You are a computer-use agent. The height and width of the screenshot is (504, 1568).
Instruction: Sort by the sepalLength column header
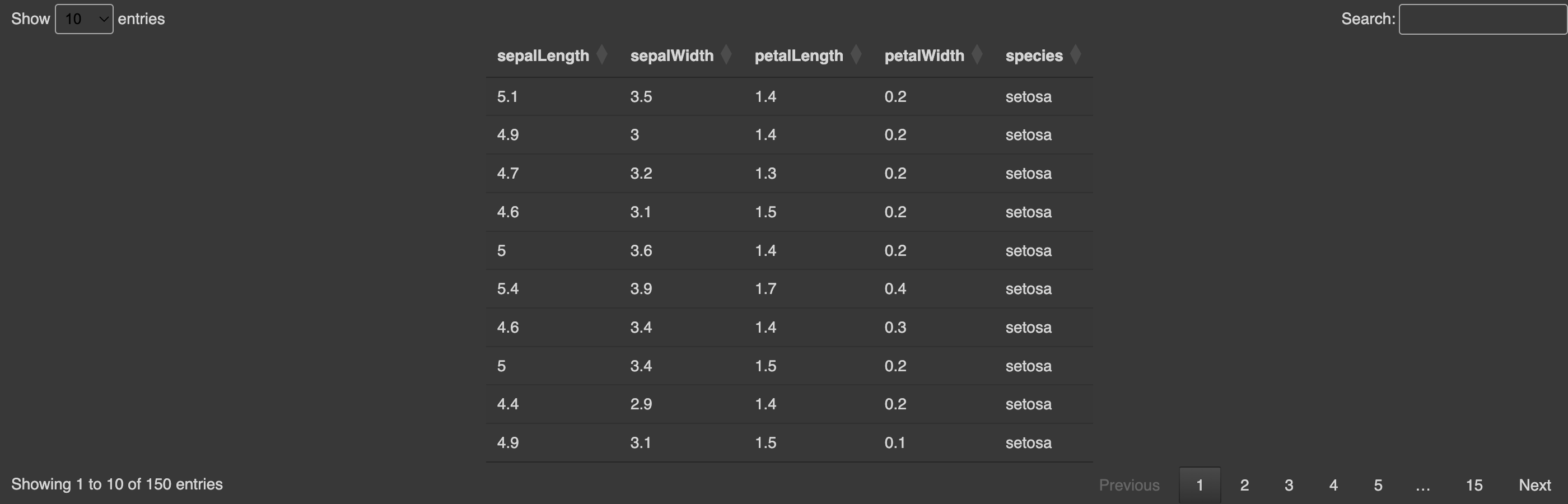click(x=543, y=55)
